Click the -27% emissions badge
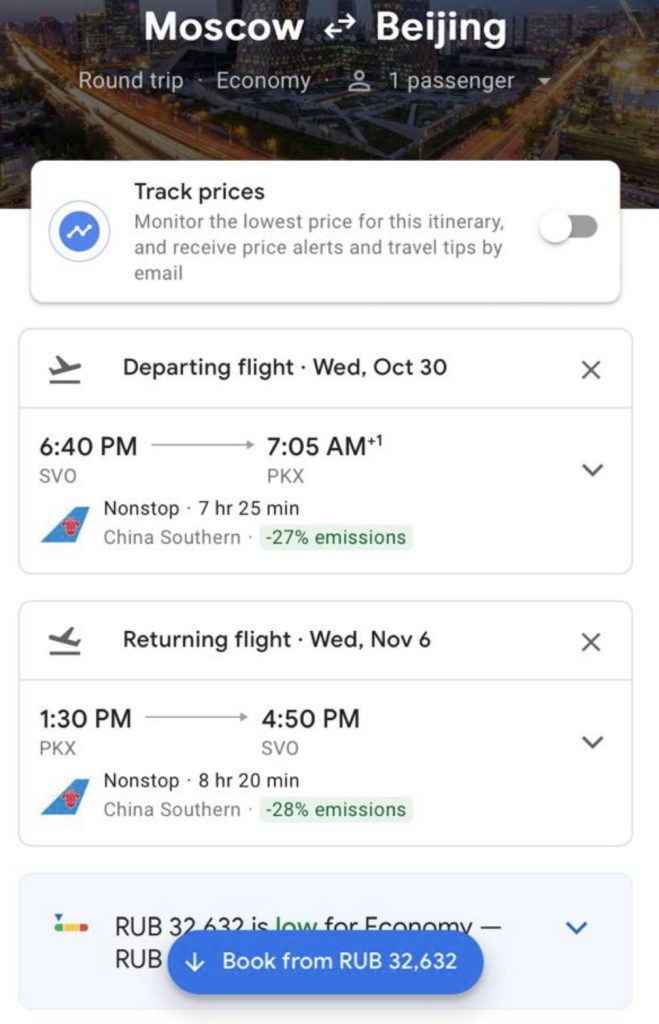Screen dimensions: 659x1024 coord(335,537)
